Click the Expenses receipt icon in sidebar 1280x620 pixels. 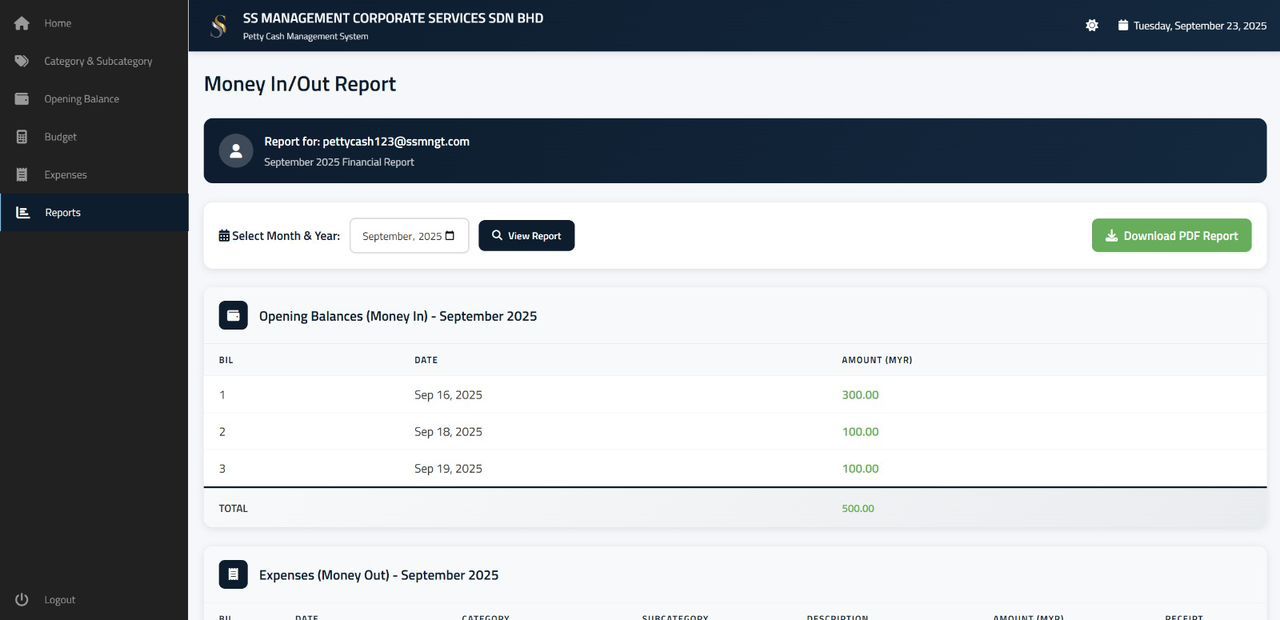click(x=21, y=175)
